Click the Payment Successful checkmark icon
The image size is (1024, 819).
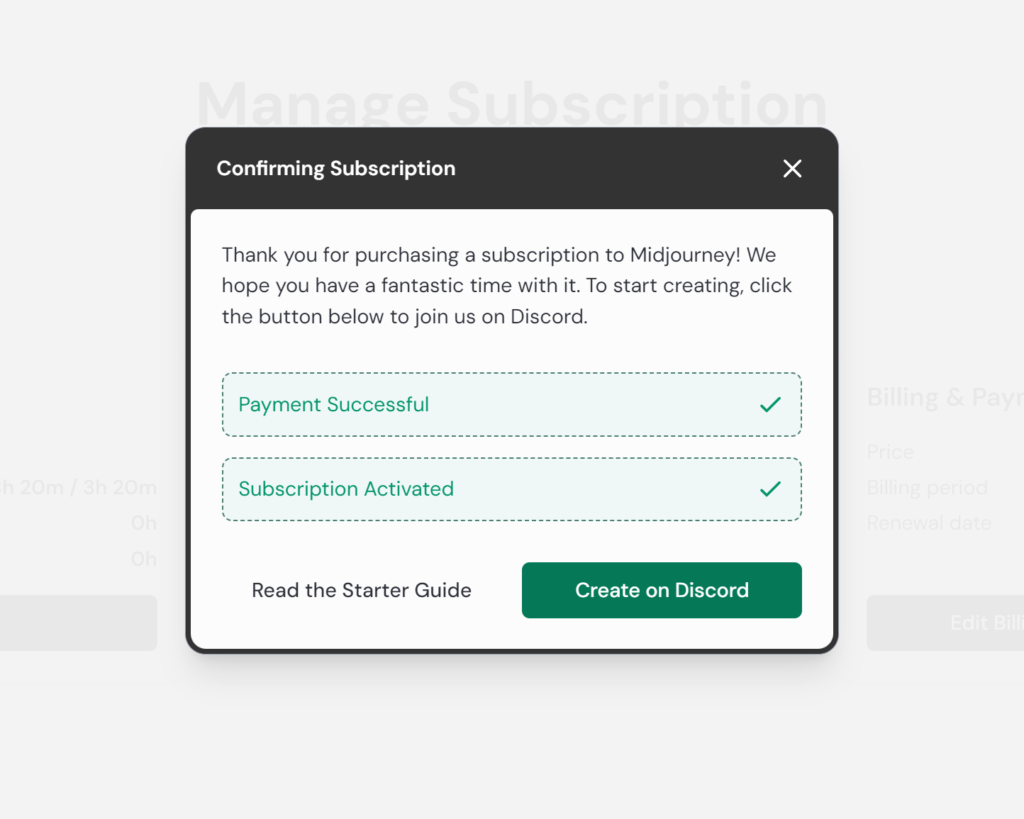point(771,404)
